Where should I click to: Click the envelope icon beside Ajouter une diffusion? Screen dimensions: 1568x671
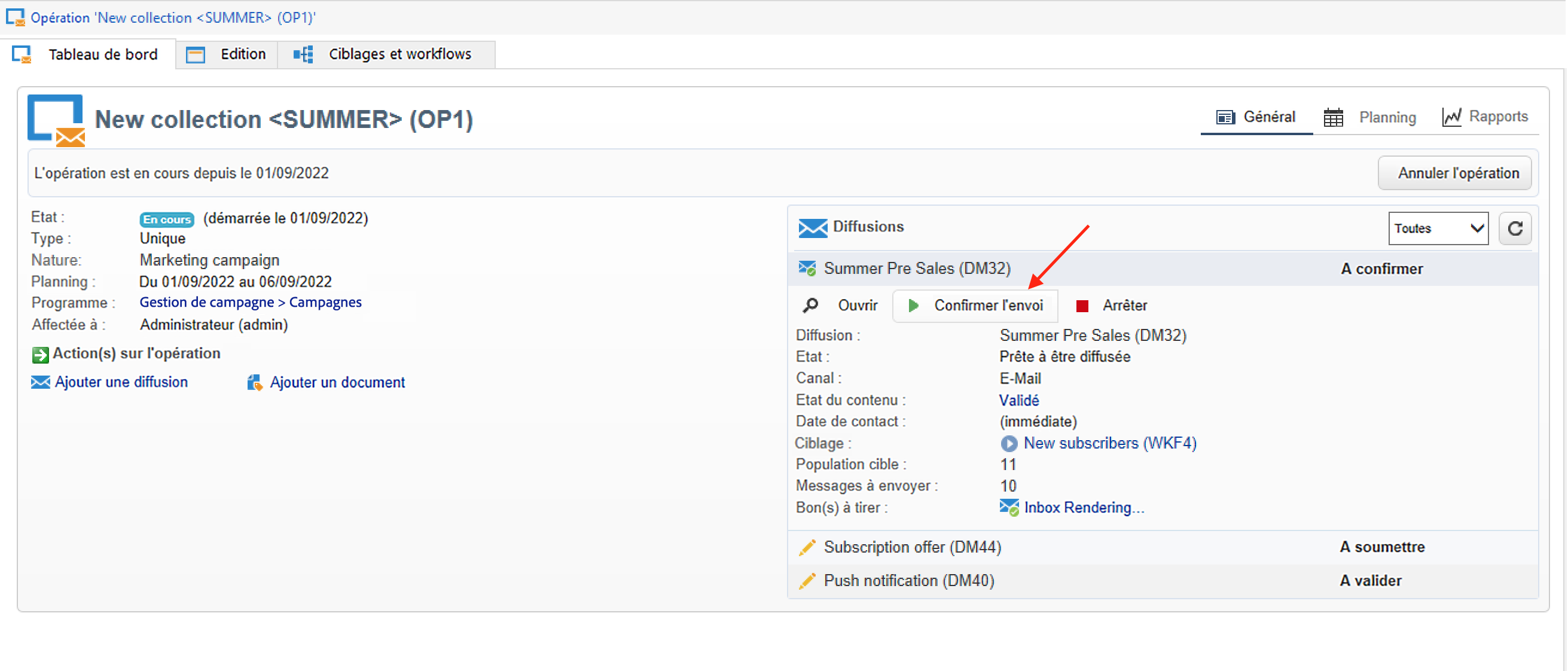[x=40, y=382]
